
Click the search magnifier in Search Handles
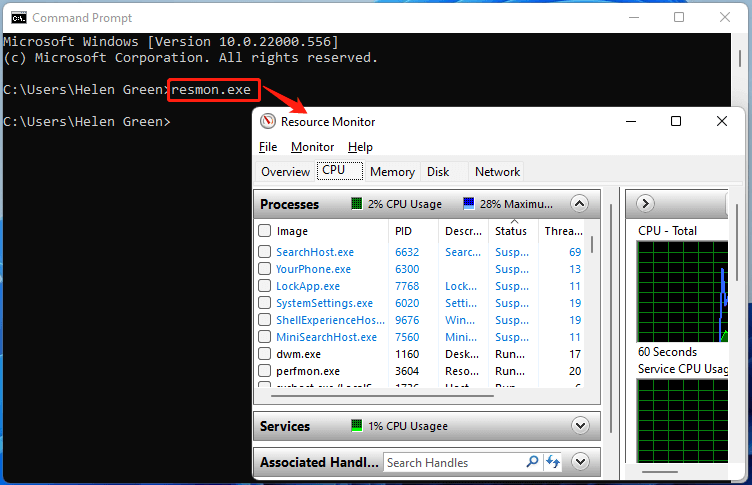point(532,462)
